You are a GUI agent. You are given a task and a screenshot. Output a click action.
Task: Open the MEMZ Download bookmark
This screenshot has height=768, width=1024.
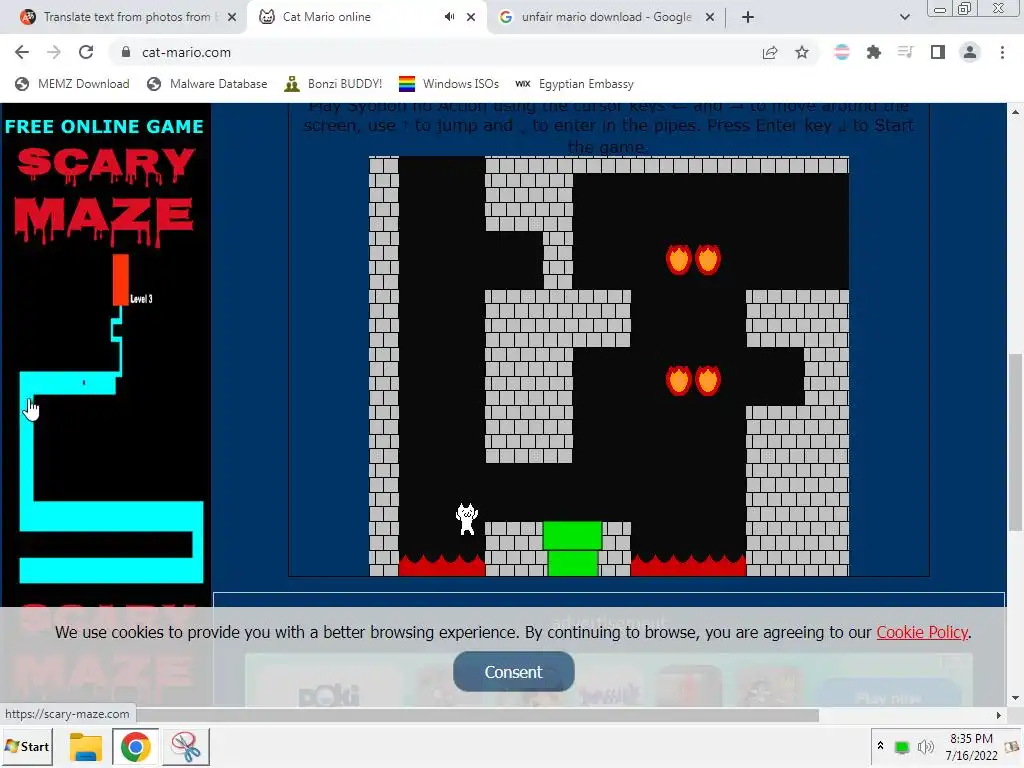point(72,84)
